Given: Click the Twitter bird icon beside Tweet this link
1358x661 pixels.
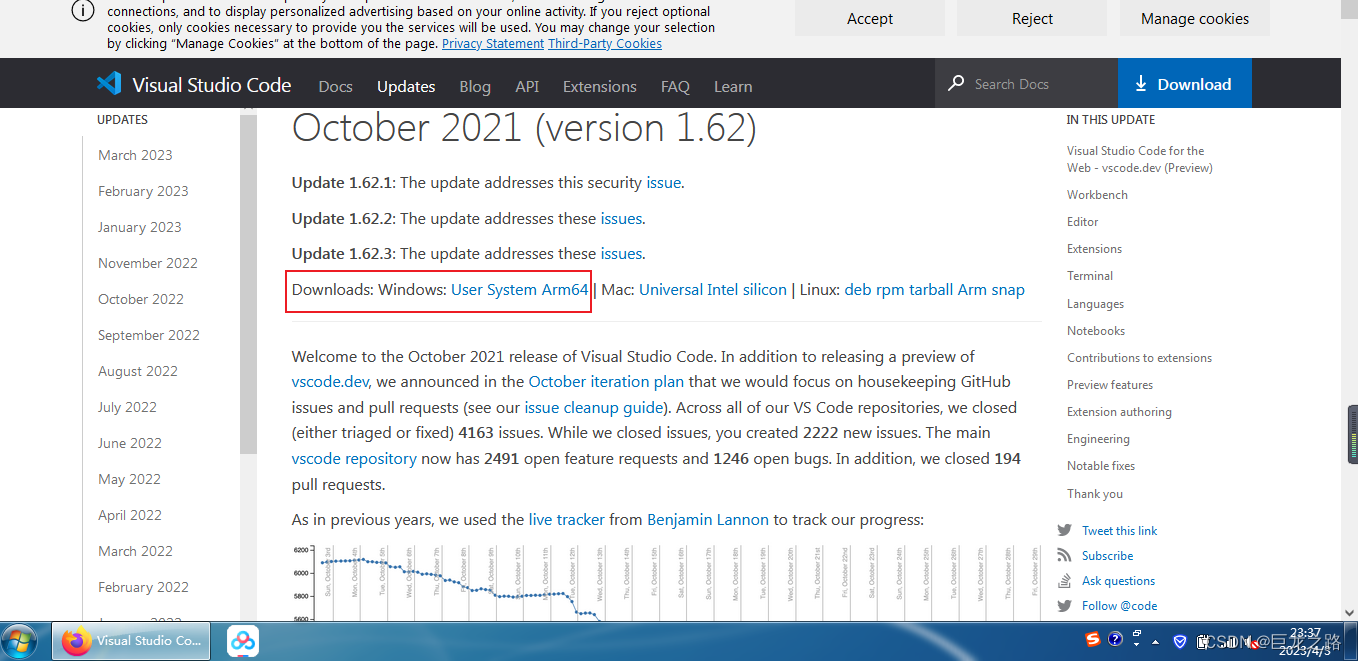Looking at the screenshot, I should pos(1064,530).
